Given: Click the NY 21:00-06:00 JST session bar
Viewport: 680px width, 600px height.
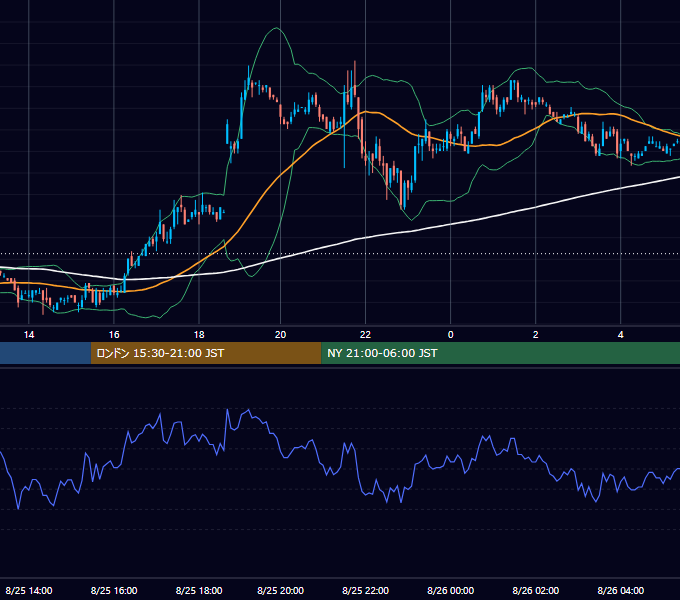Looking at the screenshot, I should point(500,353).
